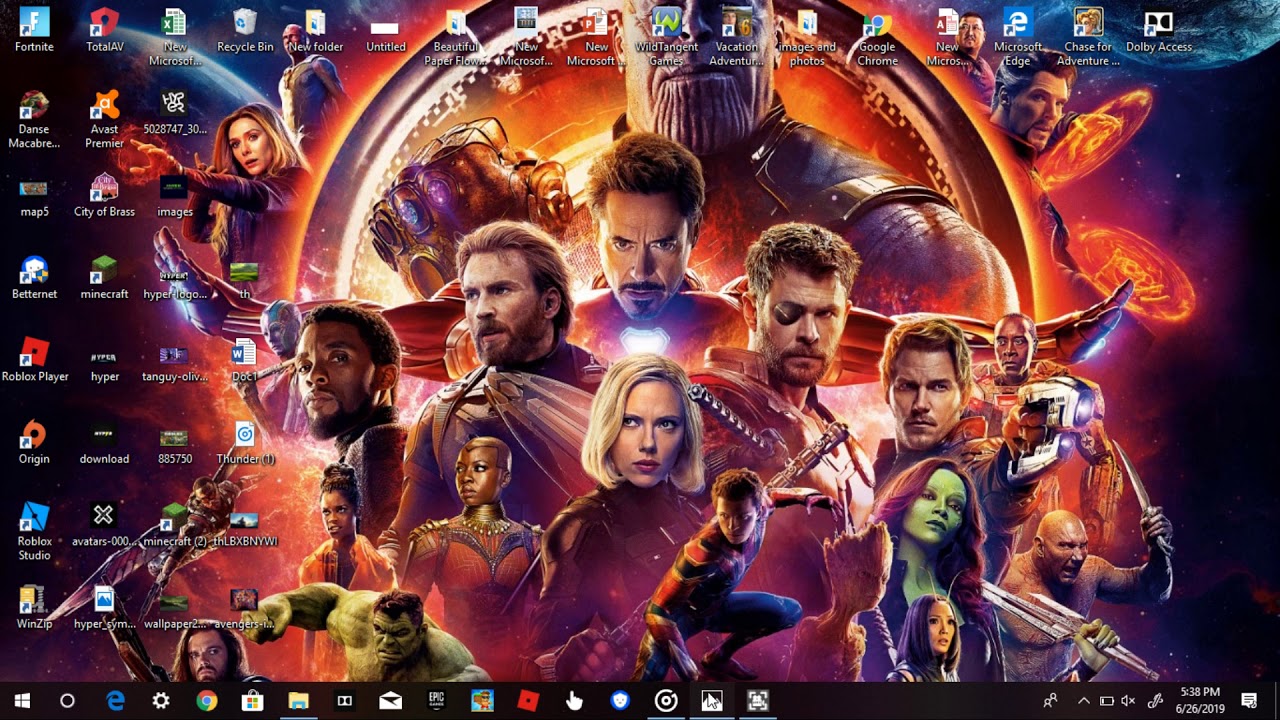The height and width of the screenshot is (720, 1280).
Task: Launch Epic Games from taskbar
Action: 437,701
